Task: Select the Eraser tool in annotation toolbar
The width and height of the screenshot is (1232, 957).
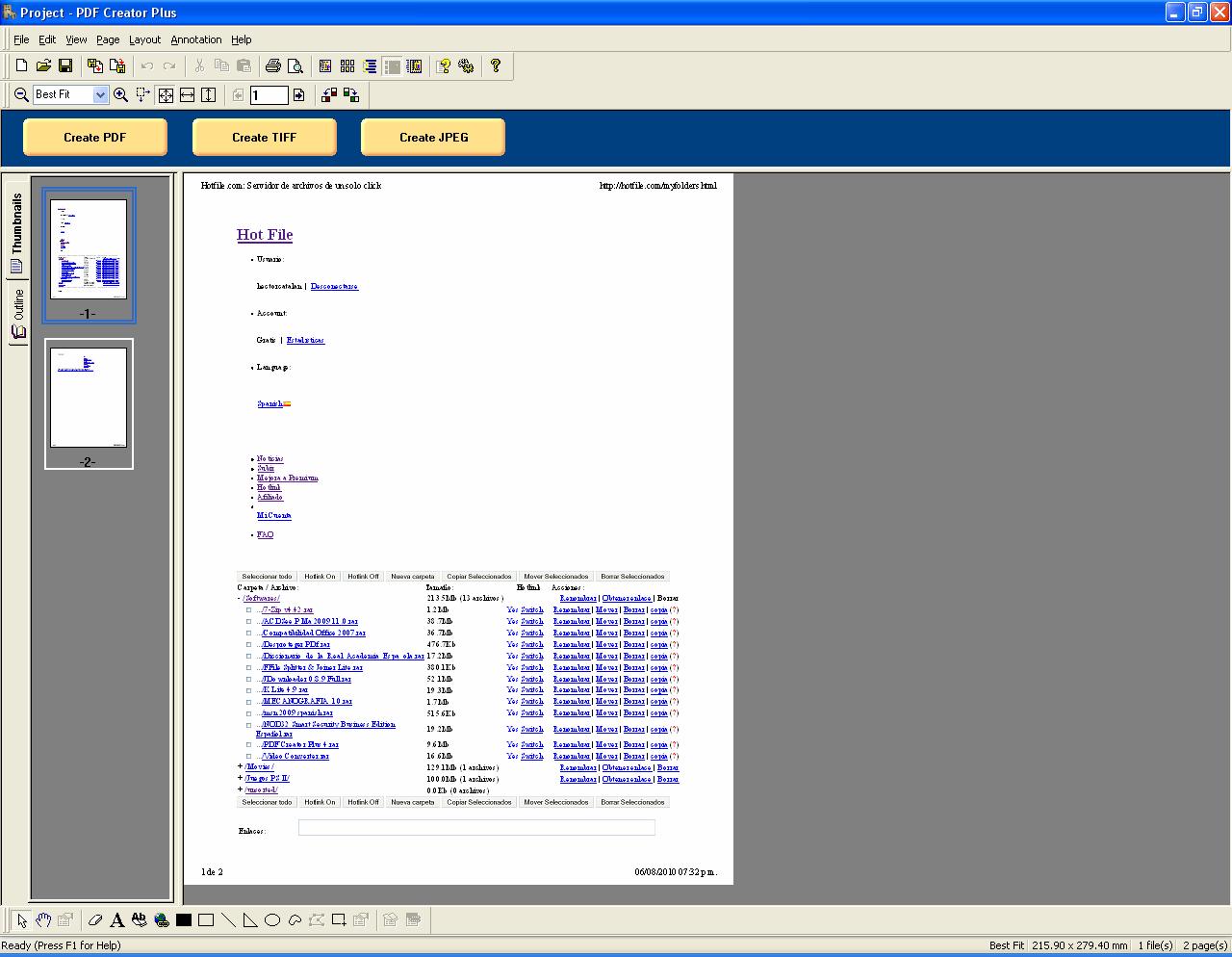Action: coord(95,919)
